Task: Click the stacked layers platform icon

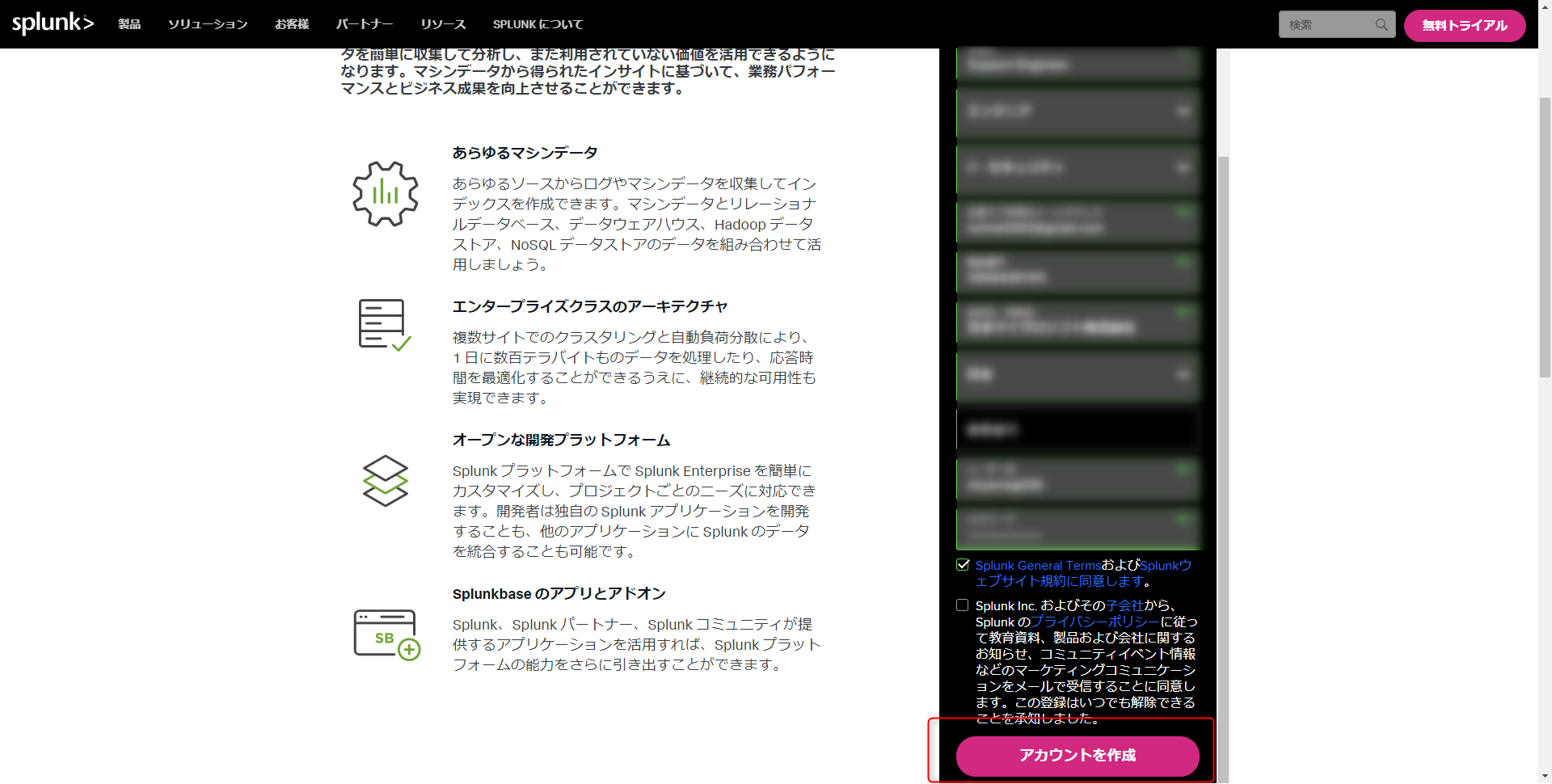Action: point(386,481)
